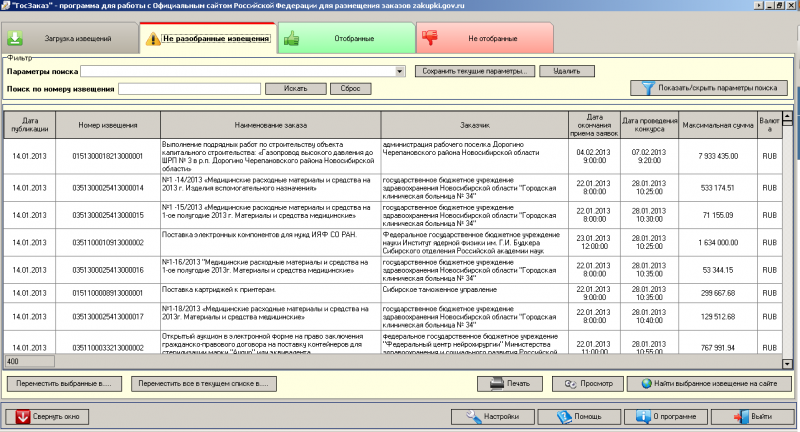
Task: Click the Просмотр preview icon
Action: click(570, 384)
